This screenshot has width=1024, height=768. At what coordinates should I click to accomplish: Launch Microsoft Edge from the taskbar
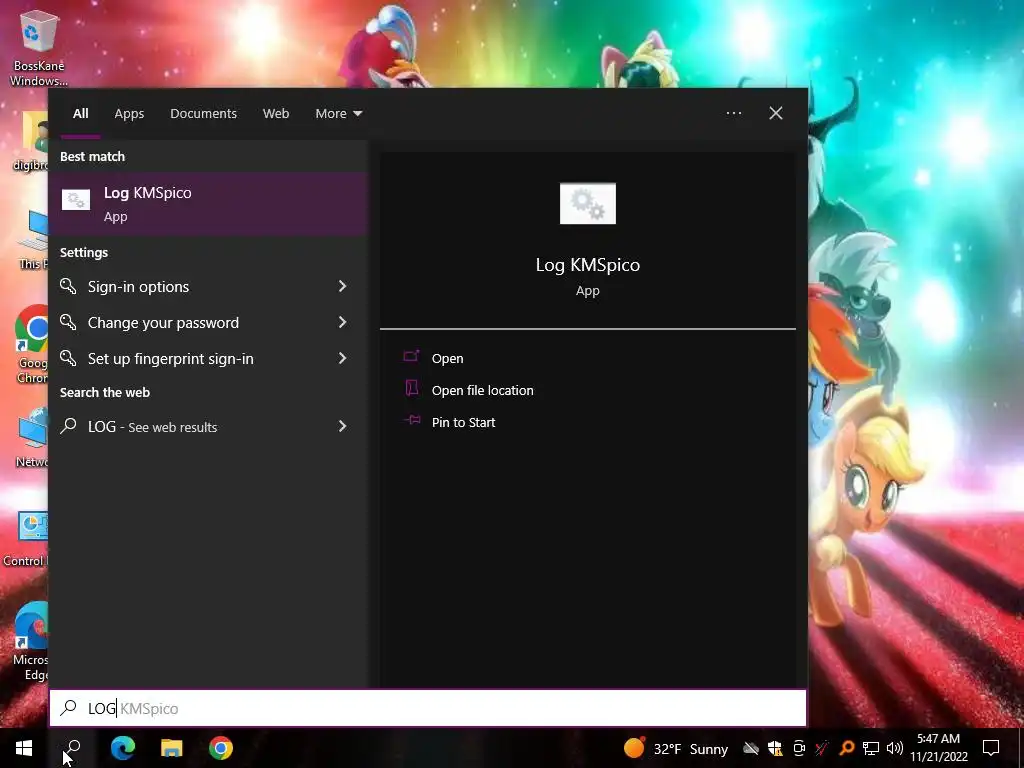122,748
